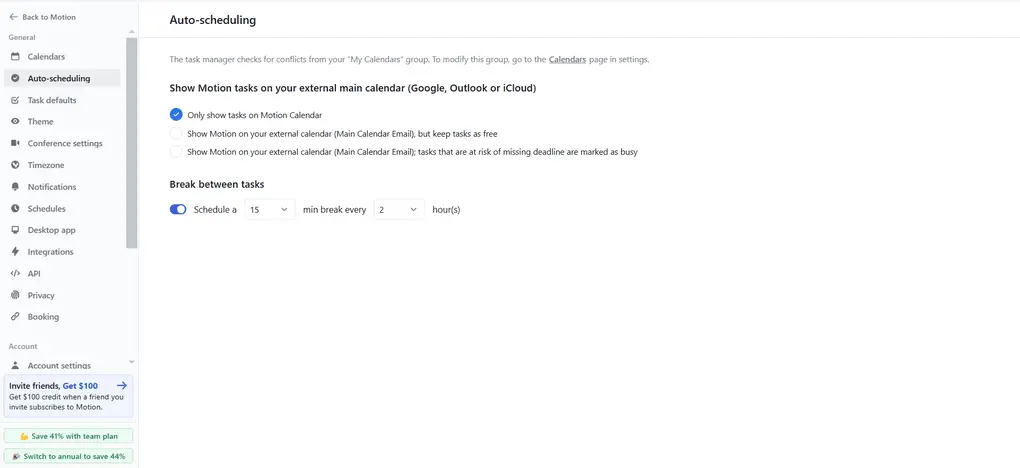
Task: Click Back to Motion link
Action: pyautogui.click(x=42, y=17)
